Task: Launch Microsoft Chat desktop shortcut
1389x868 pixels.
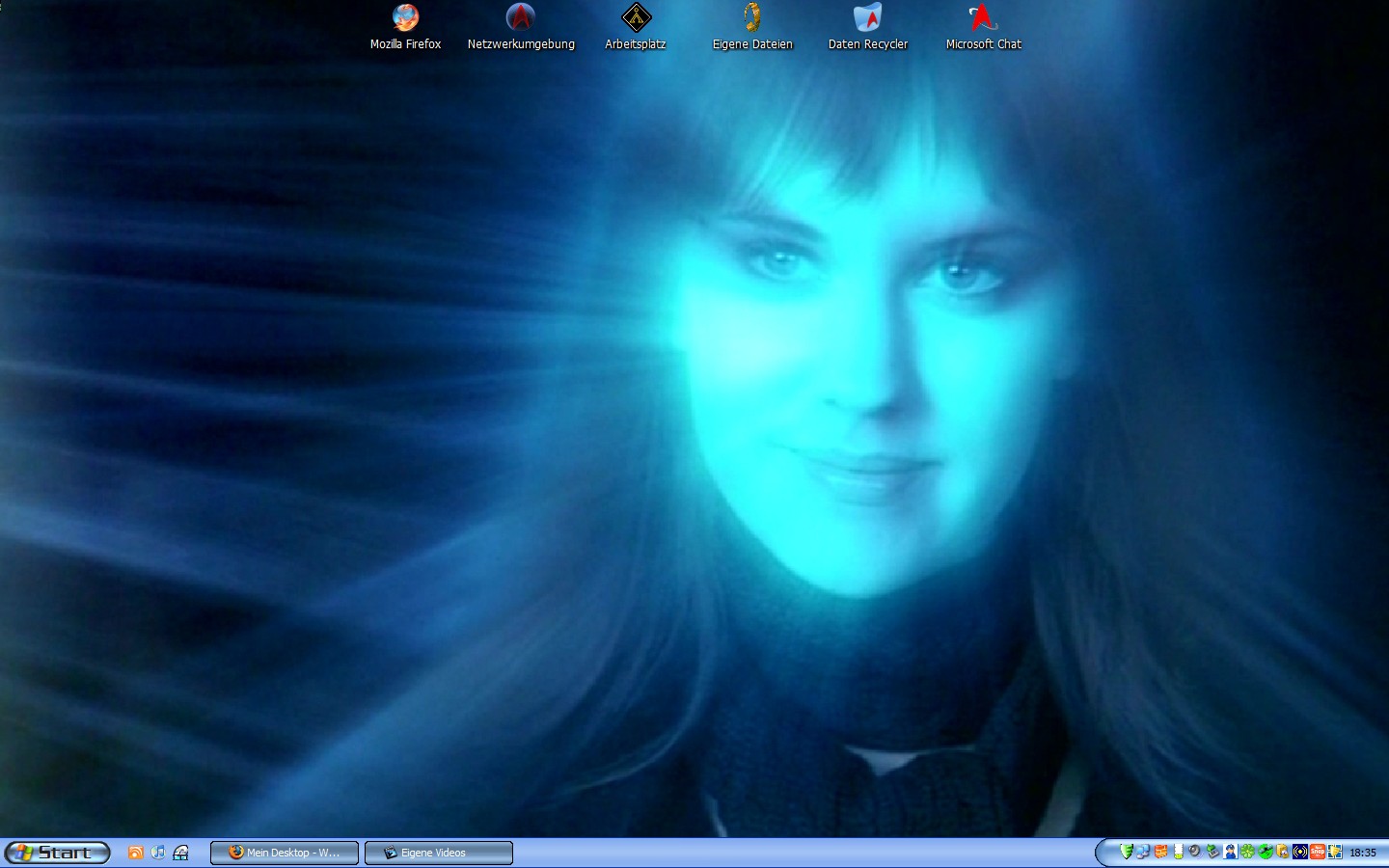Action: (983, 18)
